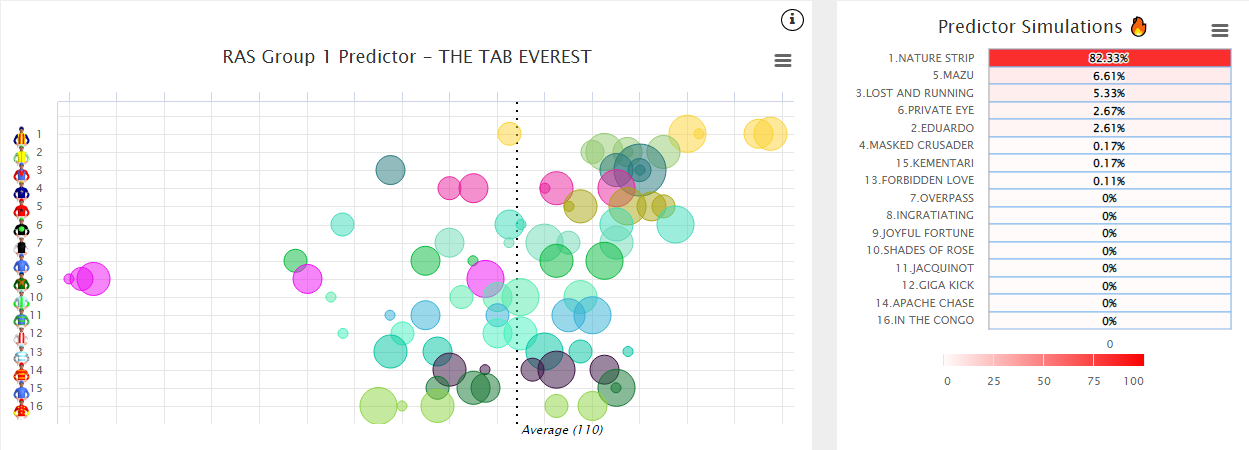Image resolution: width=1249 pixels, height=450 pixels.
Task: Click jockey silk icon for runner 13
Action: tap(21, 353)
